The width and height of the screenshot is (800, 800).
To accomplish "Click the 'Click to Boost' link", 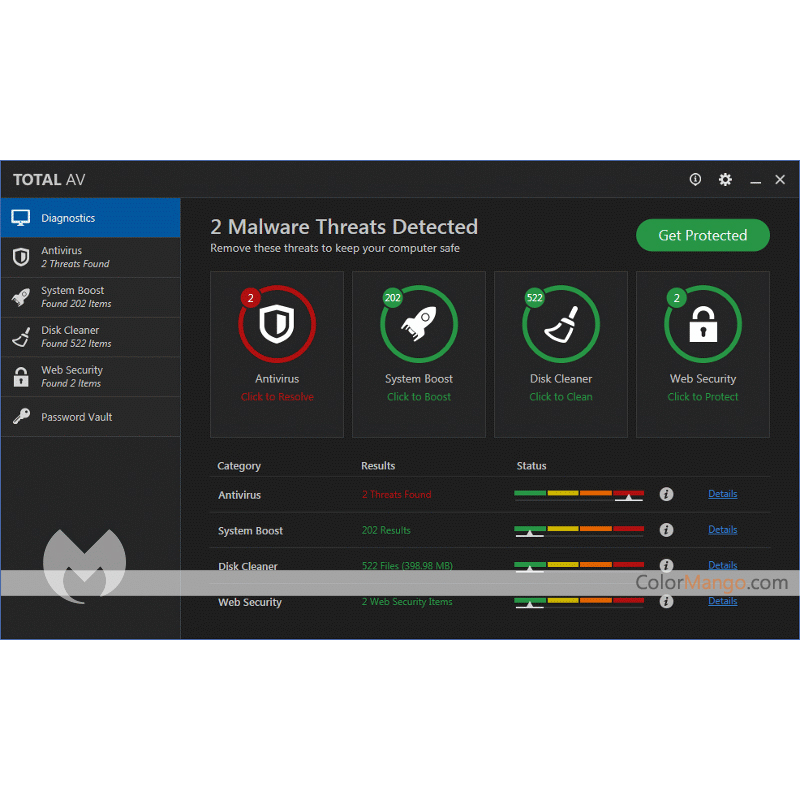I will pos(419,396).
